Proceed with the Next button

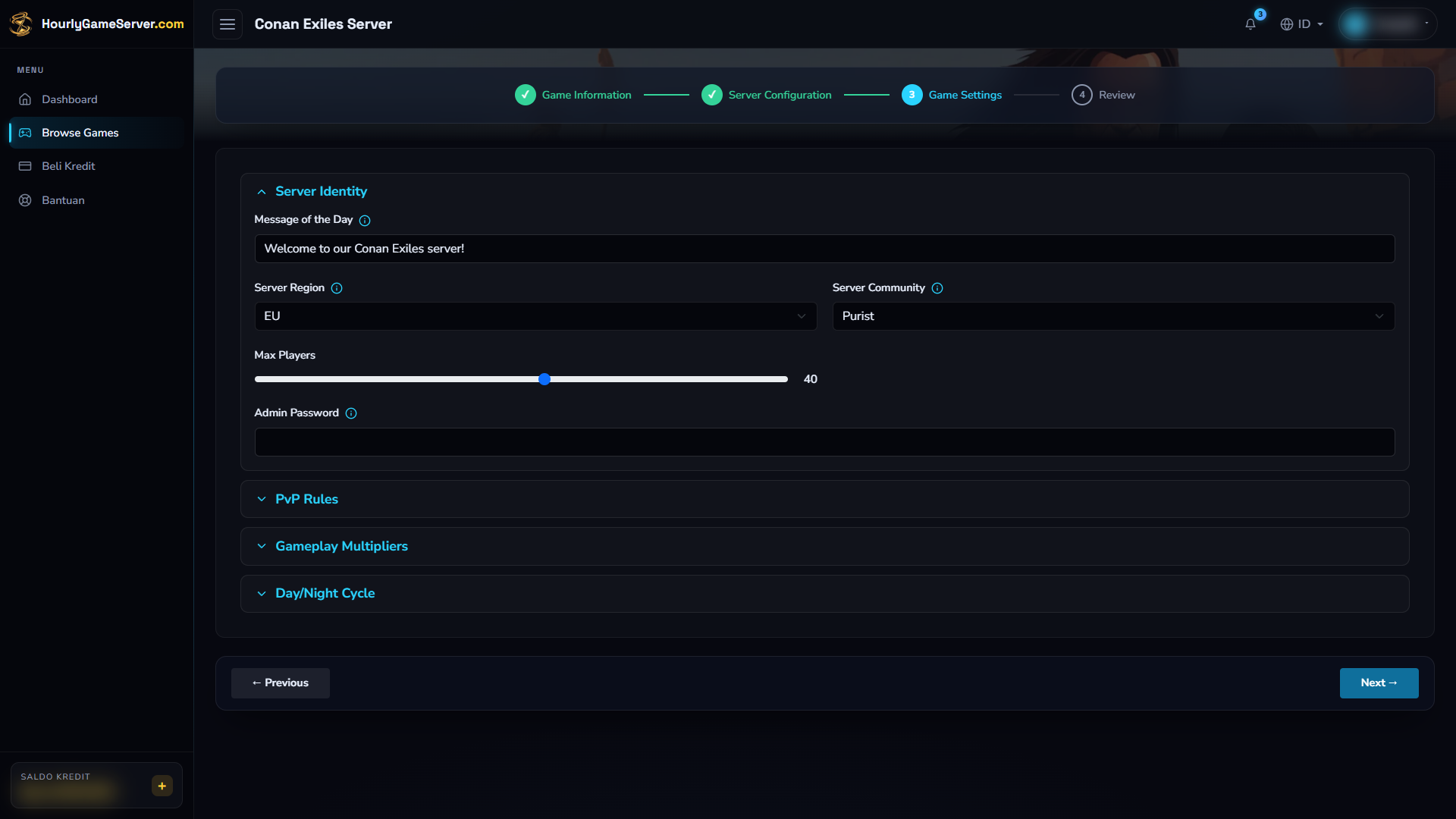pos(1379,683)
